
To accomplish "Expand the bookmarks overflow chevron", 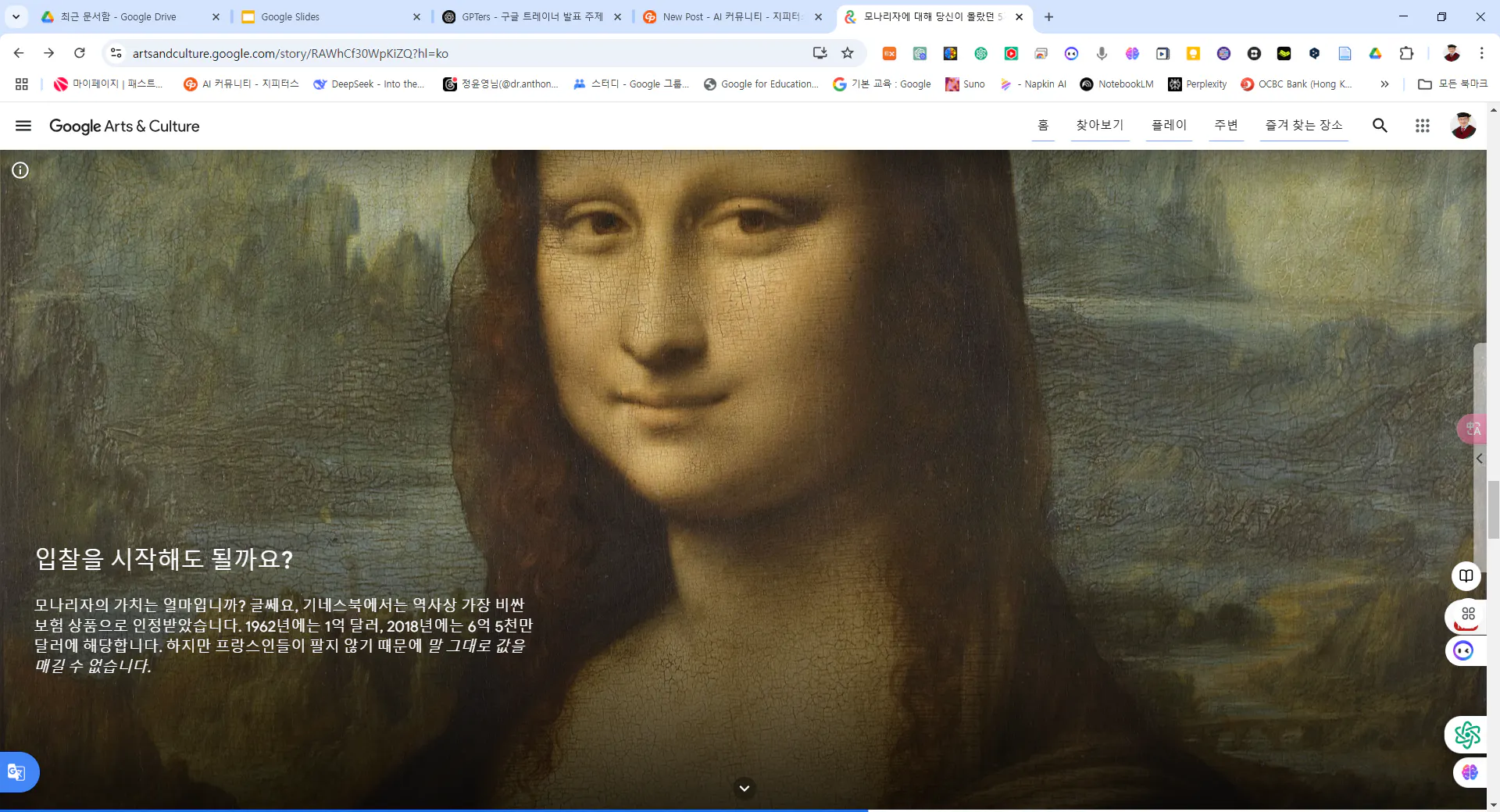I will tap(1384, 84).
